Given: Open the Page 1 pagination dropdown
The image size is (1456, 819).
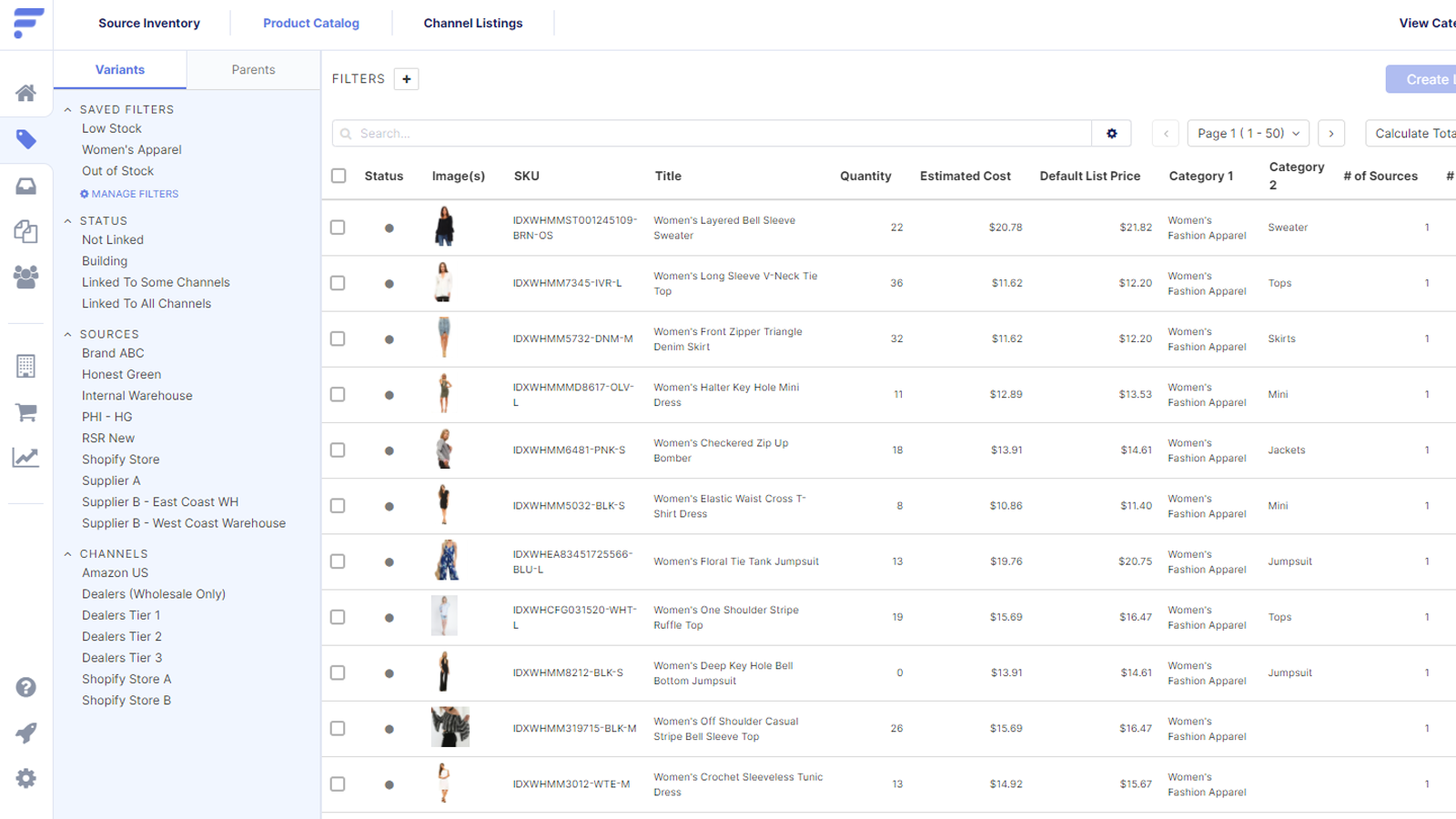Looking at the screenshot, I should tap(1248, 133).
